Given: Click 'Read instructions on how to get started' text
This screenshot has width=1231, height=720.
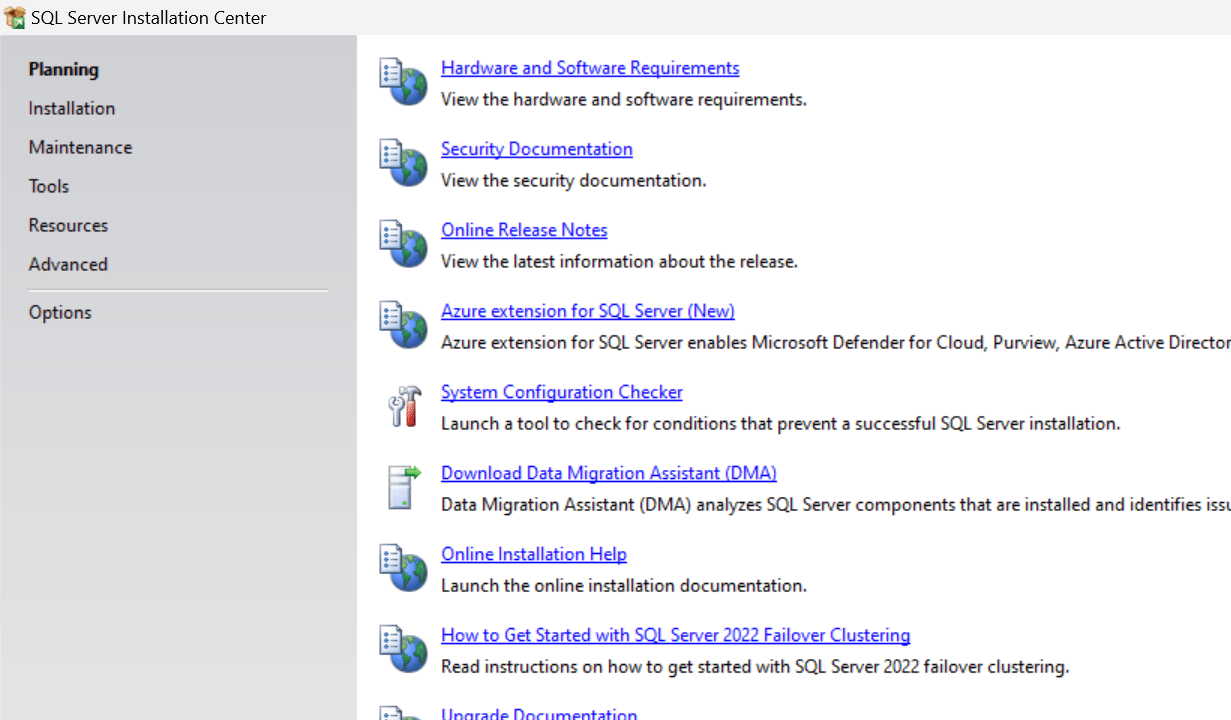Looking at the screenshot, I should [x=755, y=667].
